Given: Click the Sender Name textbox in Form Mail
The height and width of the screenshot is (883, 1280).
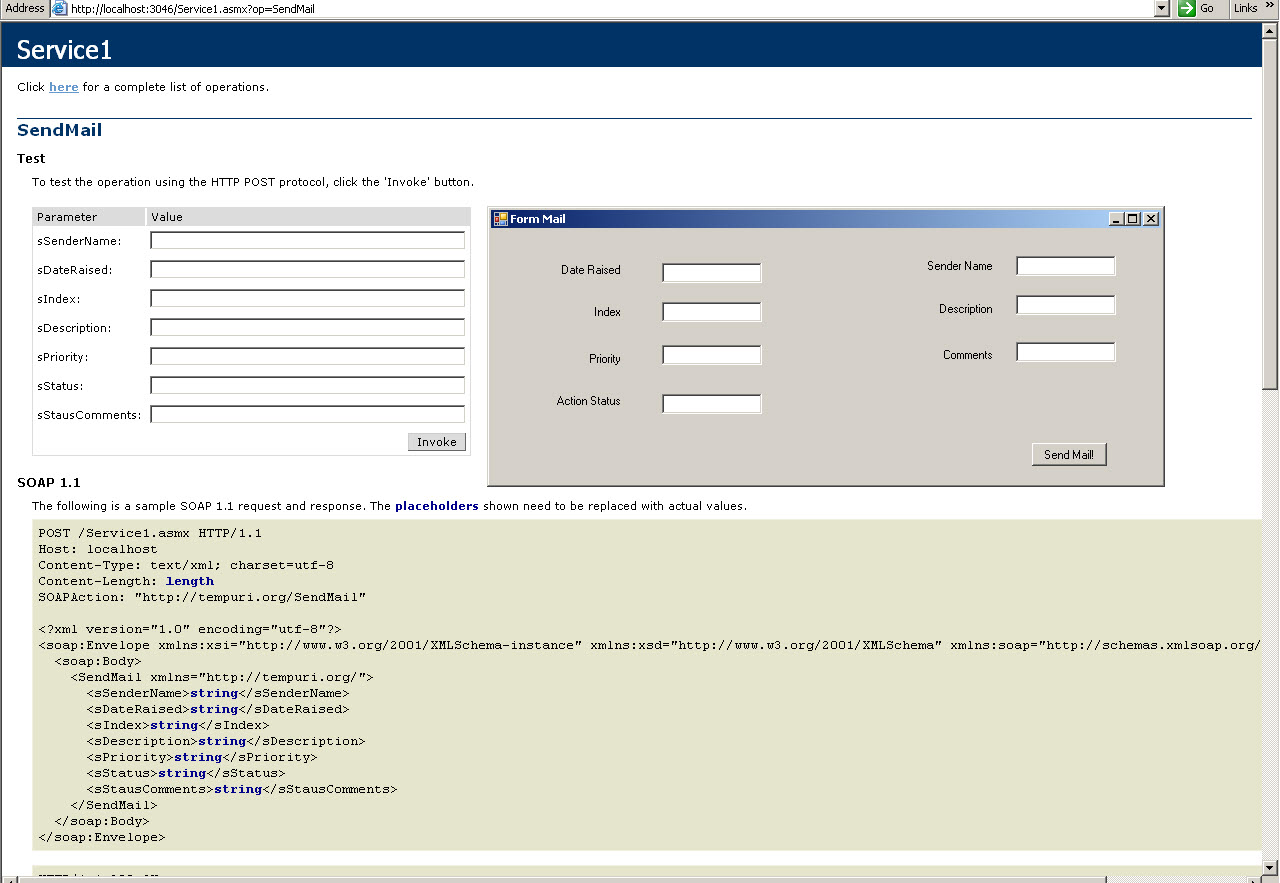Looking at the screenshot, I should (1066, 266).
